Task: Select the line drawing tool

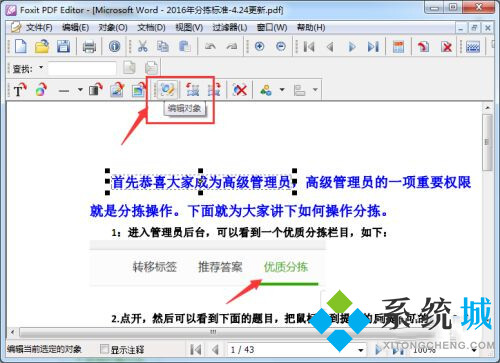Action: pos(64,90)
